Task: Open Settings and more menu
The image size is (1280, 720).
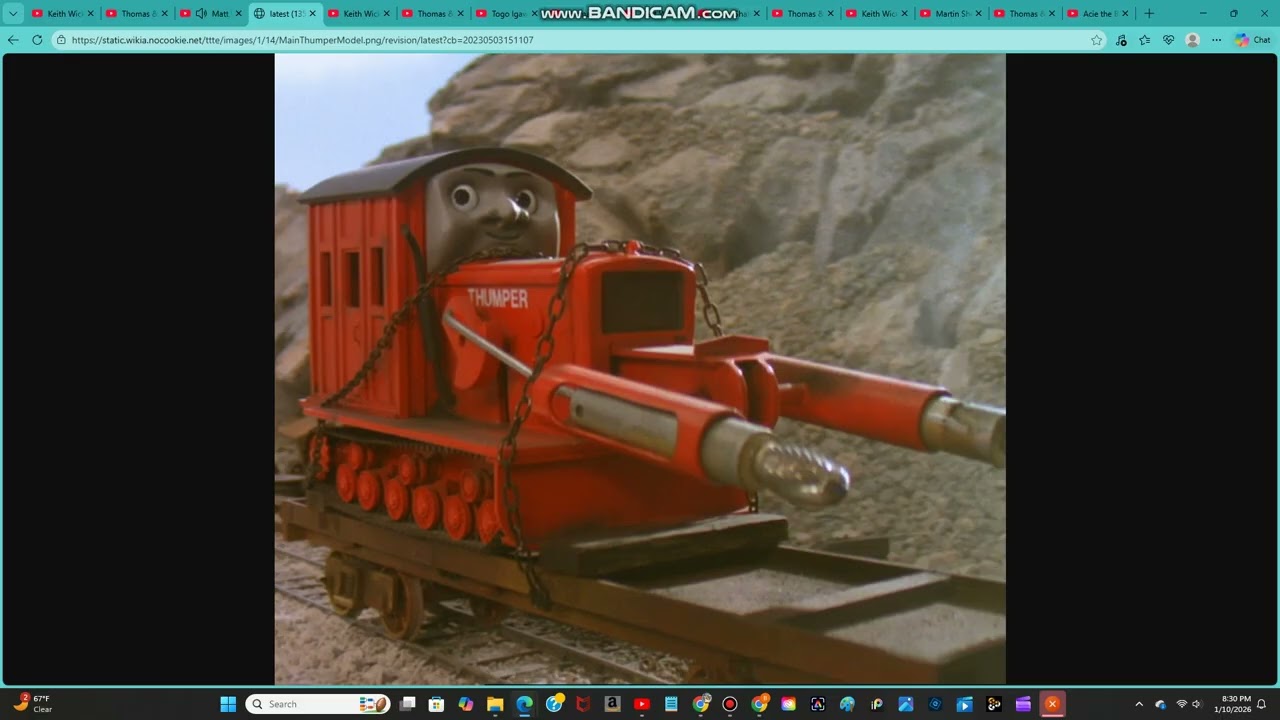Action: [1216, 40]
